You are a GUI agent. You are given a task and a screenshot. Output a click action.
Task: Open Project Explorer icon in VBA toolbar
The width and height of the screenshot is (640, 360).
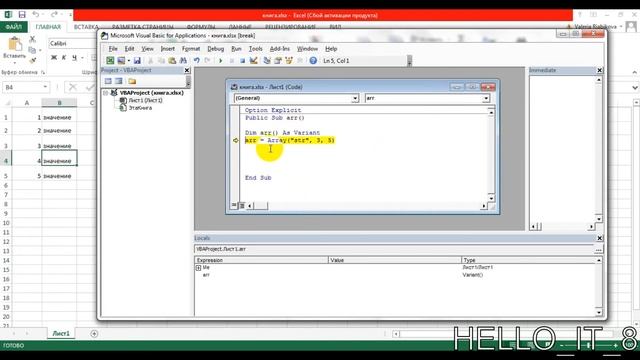(x=267, y=60)
